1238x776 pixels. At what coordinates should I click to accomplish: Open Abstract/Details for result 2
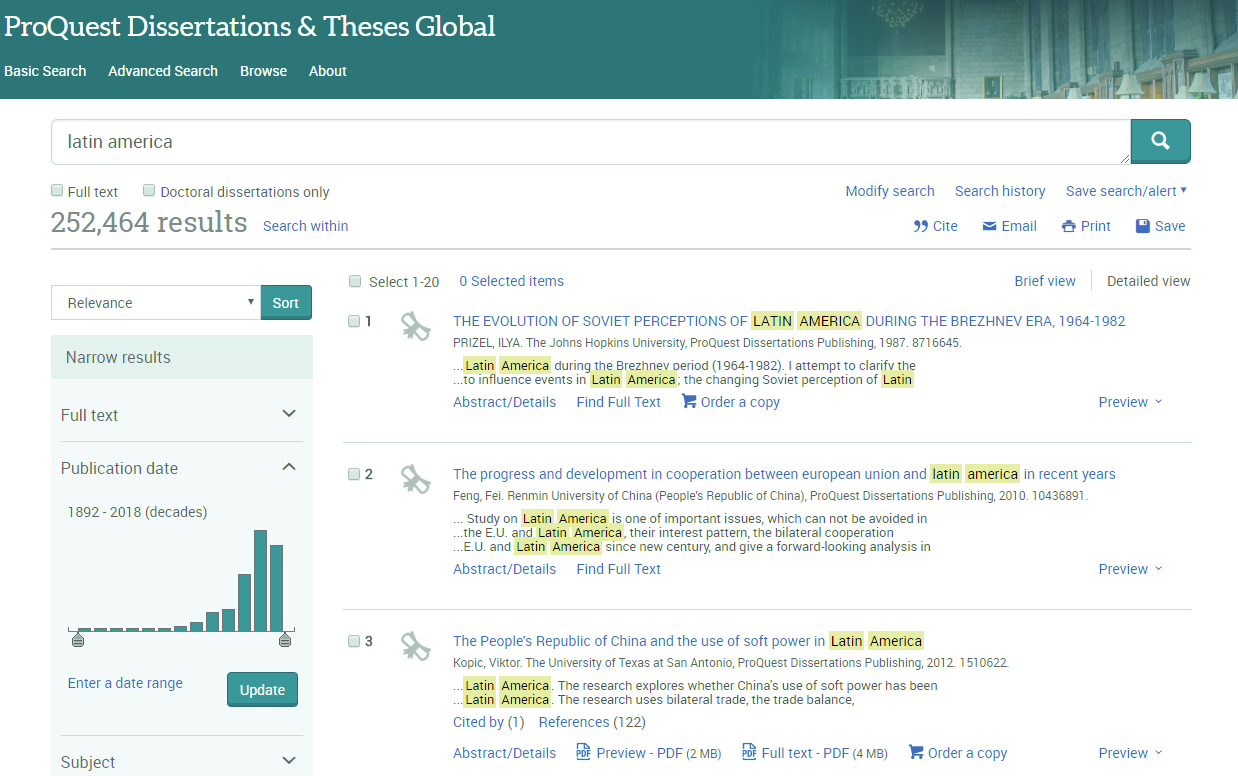[x=504, y=569]
